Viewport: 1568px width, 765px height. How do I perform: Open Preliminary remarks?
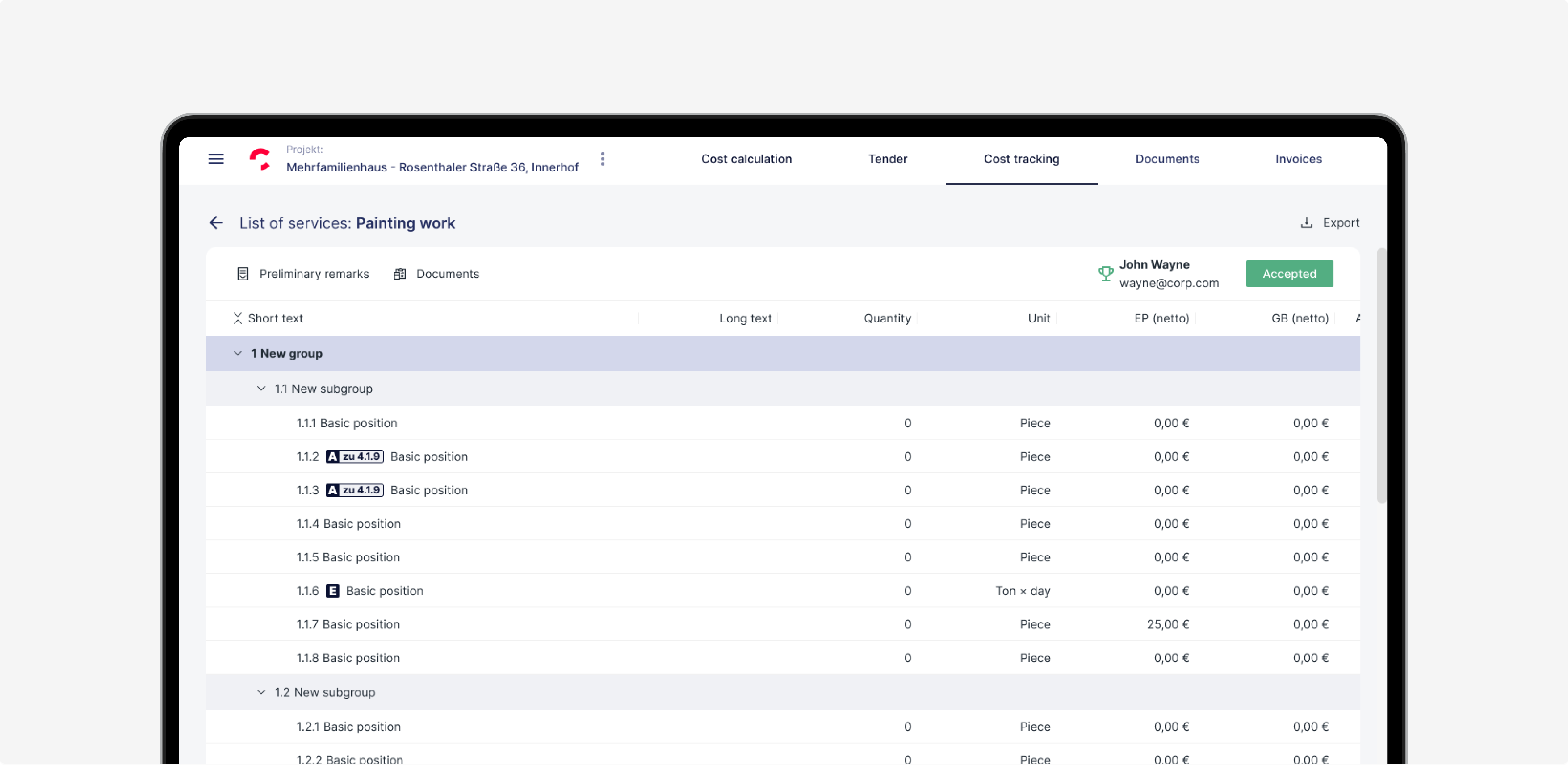[x=314, y=274]
